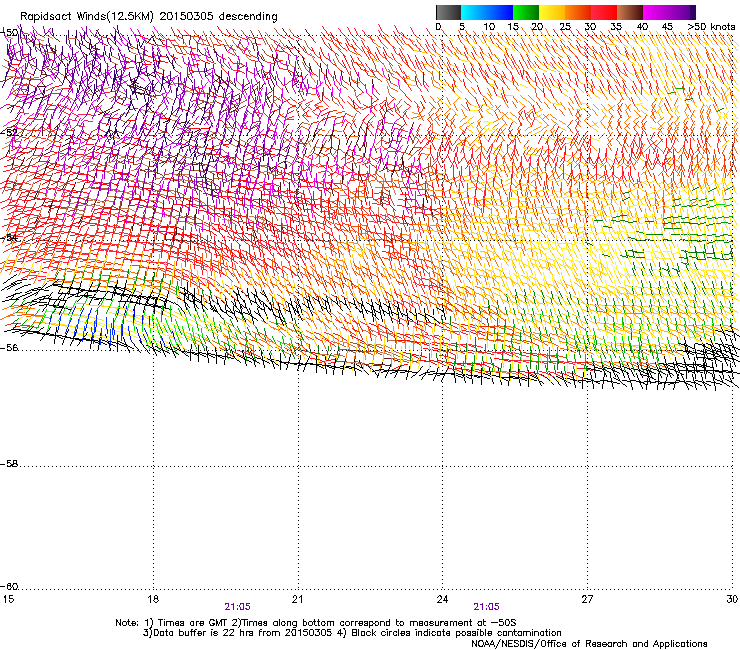The height and width of the screenshot is (650, 740).
Task: Click the -54 latitude axis label
Action: point(9,237)
